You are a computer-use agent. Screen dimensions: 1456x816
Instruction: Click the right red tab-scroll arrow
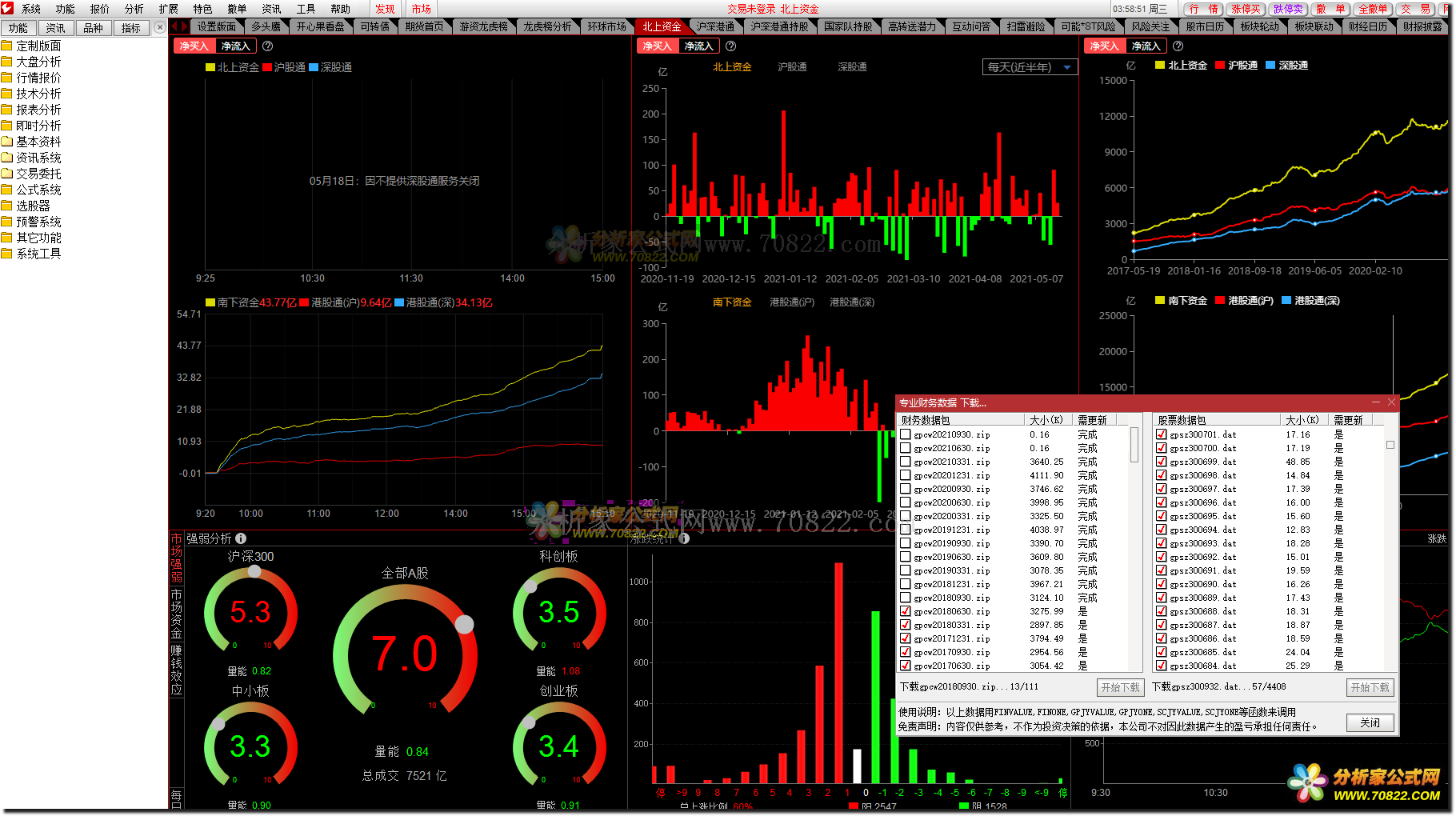click(184, 26)
